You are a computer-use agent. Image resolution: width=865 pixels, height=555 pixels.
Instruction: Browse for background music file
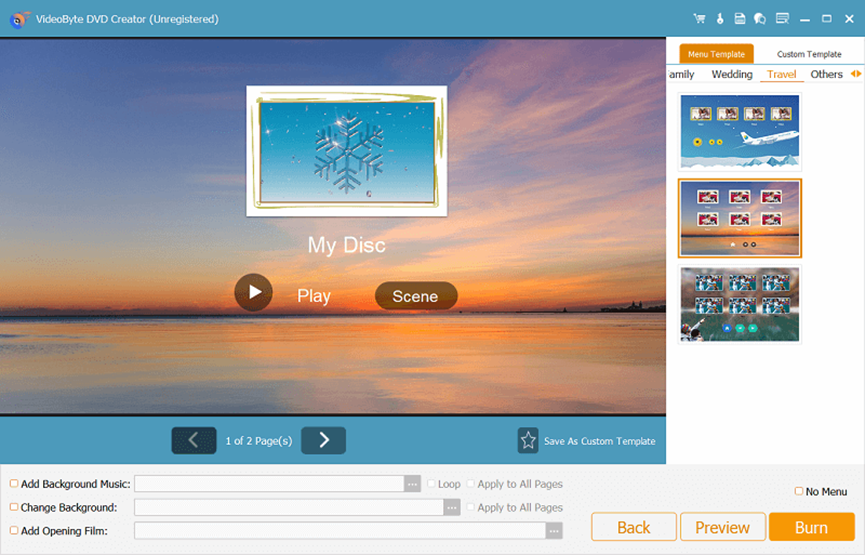[412, 484]
